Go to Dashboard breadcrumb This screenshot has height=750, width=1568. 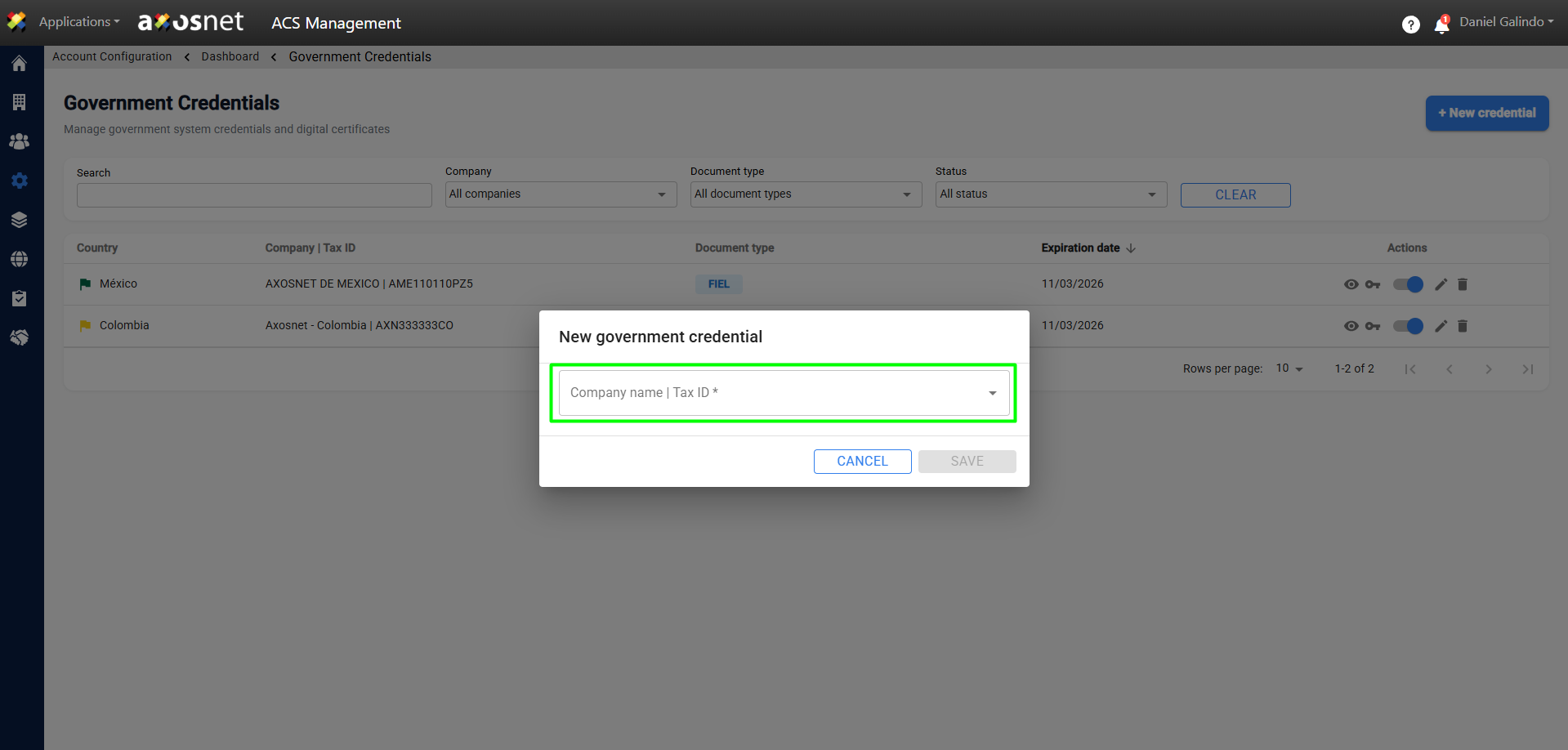(230, 56)
